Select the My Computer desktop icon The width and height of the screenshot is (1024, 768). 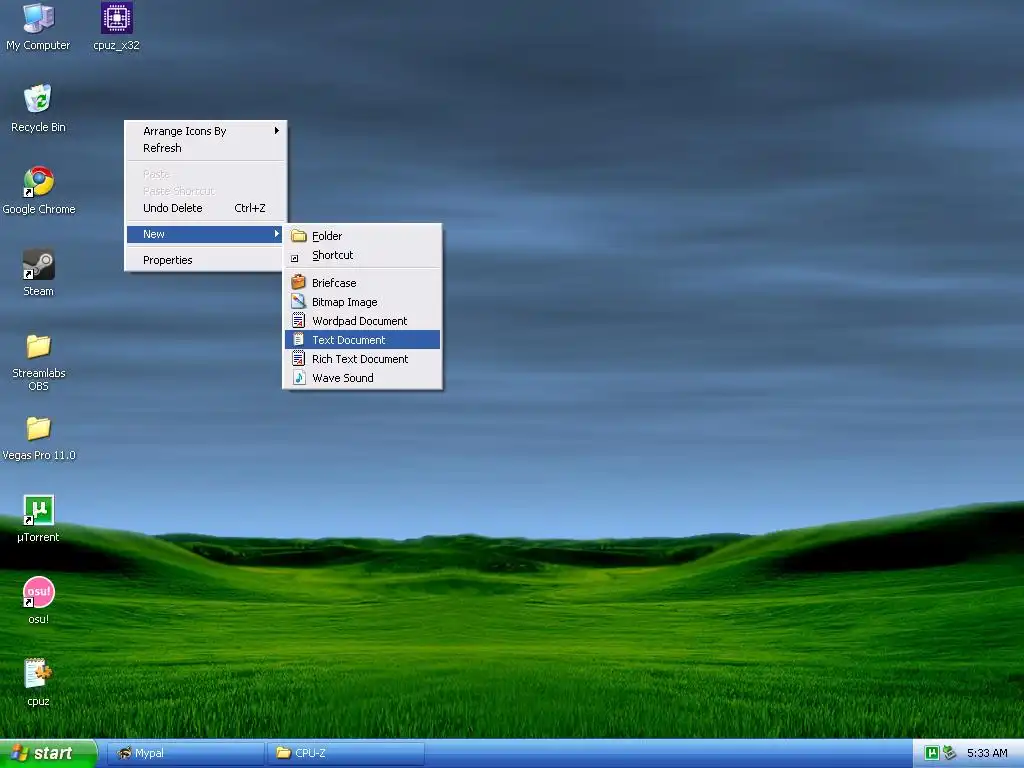click(x=38, y=27)
